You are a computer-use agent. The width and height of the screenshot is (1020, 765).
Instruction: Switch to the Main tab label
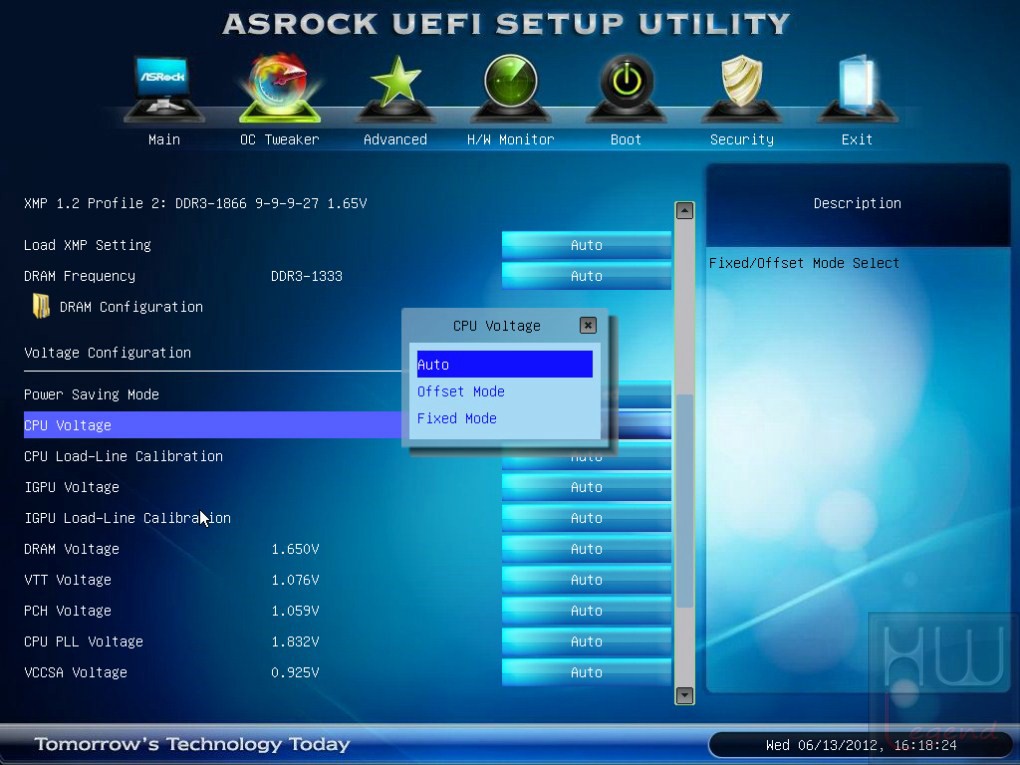164,139
